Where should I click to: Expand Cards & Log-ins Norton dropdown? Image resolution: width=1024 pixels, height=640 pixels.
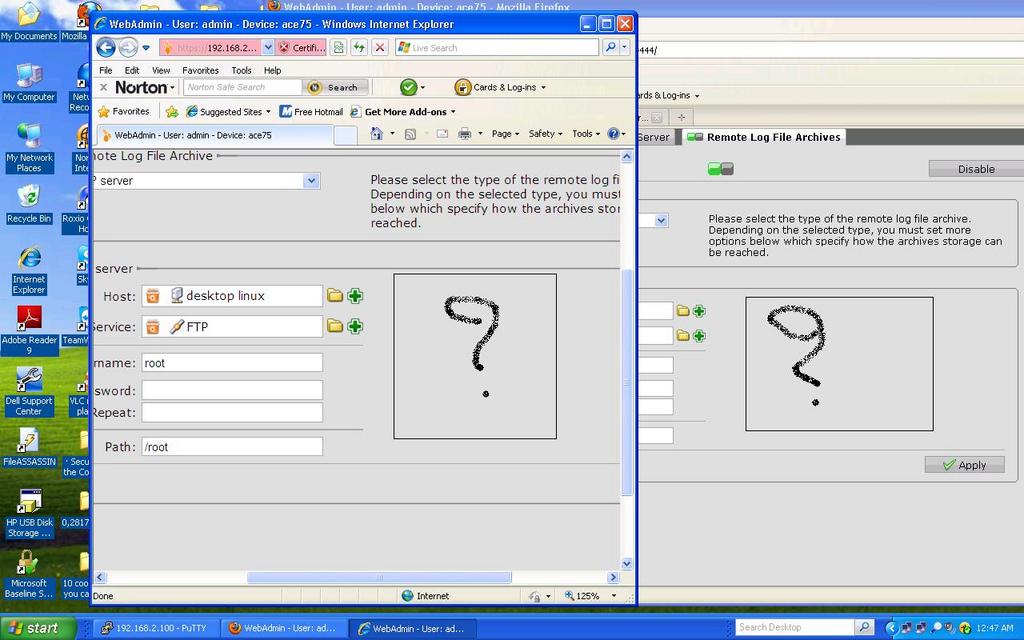pos(500,87)
